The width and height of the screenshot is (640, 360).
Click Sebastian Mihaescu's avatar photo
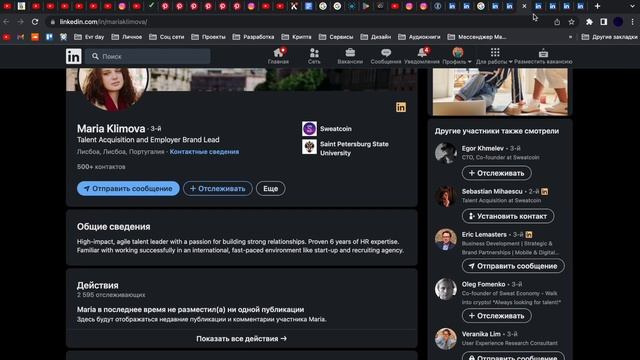[446, 196]
